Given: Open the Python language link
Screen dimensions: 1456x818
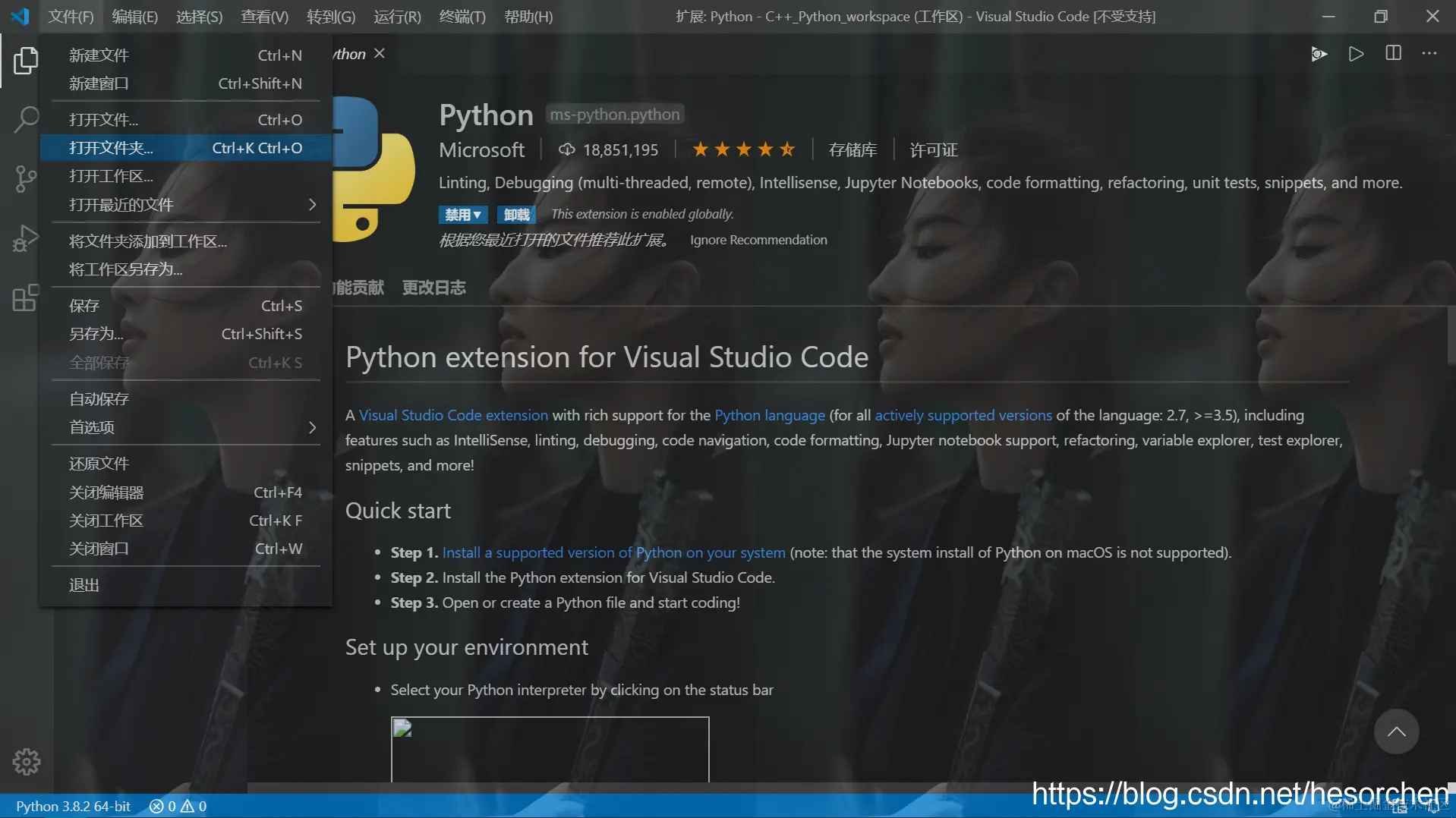Looking at the screenshot, I should (x=770, y=415).
